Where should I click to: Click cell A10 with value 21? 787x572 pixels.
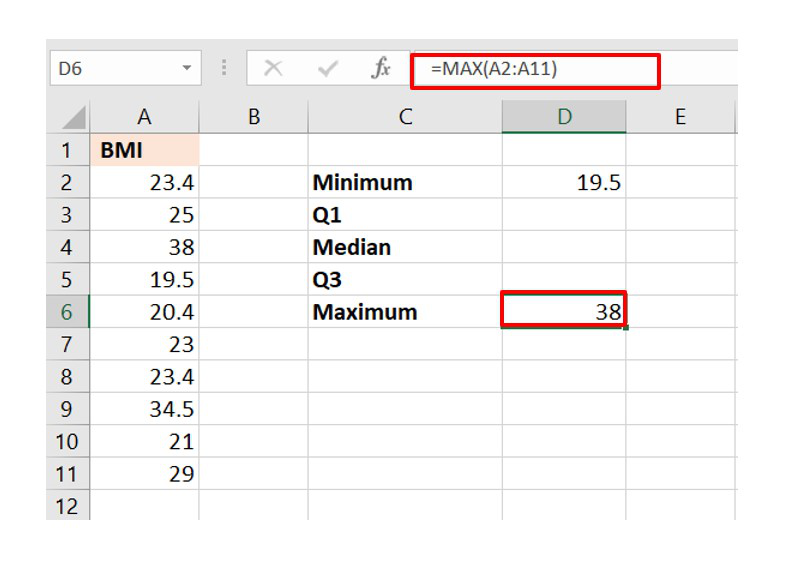coord(145,442)
